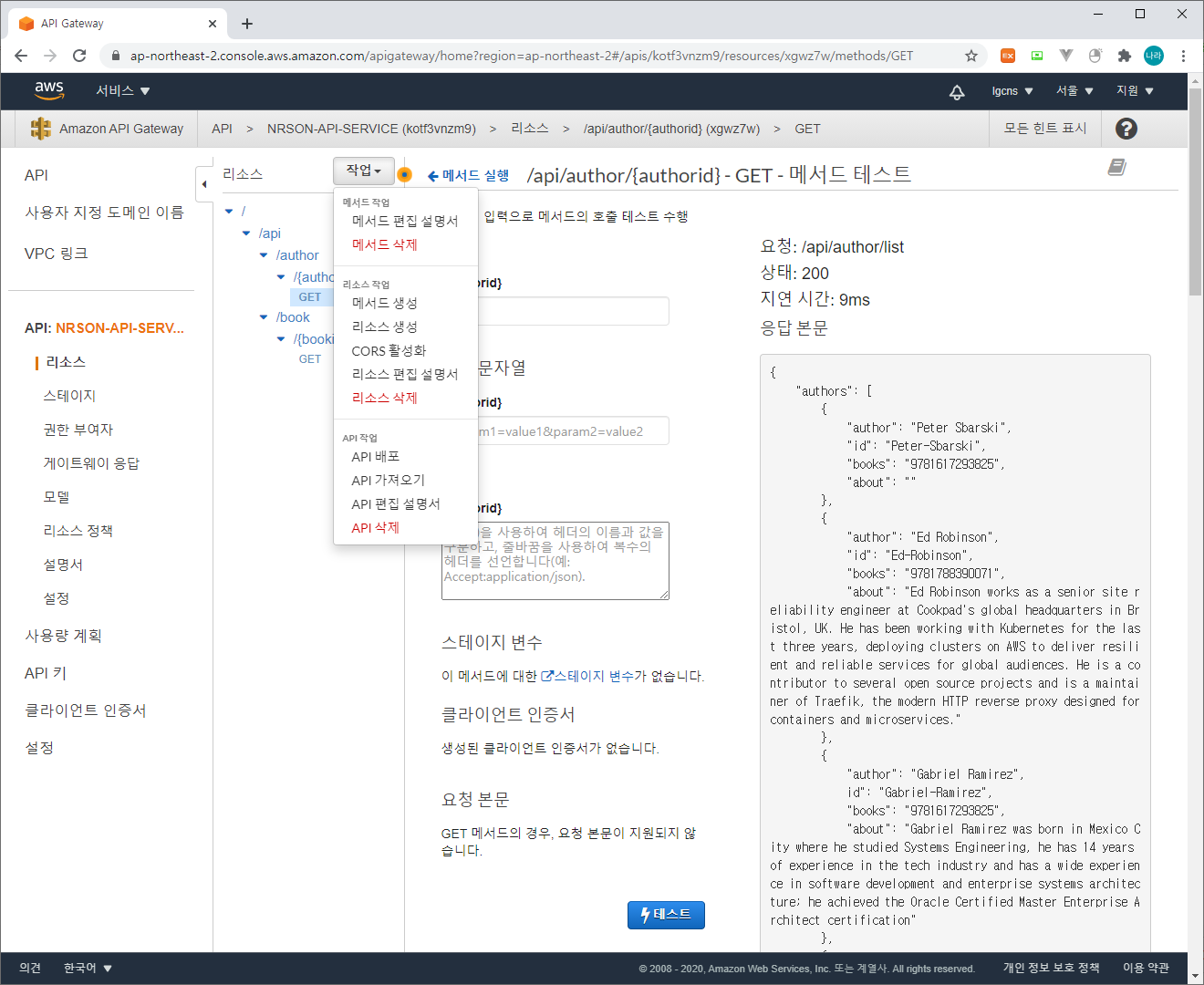Open 모델 in the sidebar
Screen dimensions: 1204x985
(57, 497)
